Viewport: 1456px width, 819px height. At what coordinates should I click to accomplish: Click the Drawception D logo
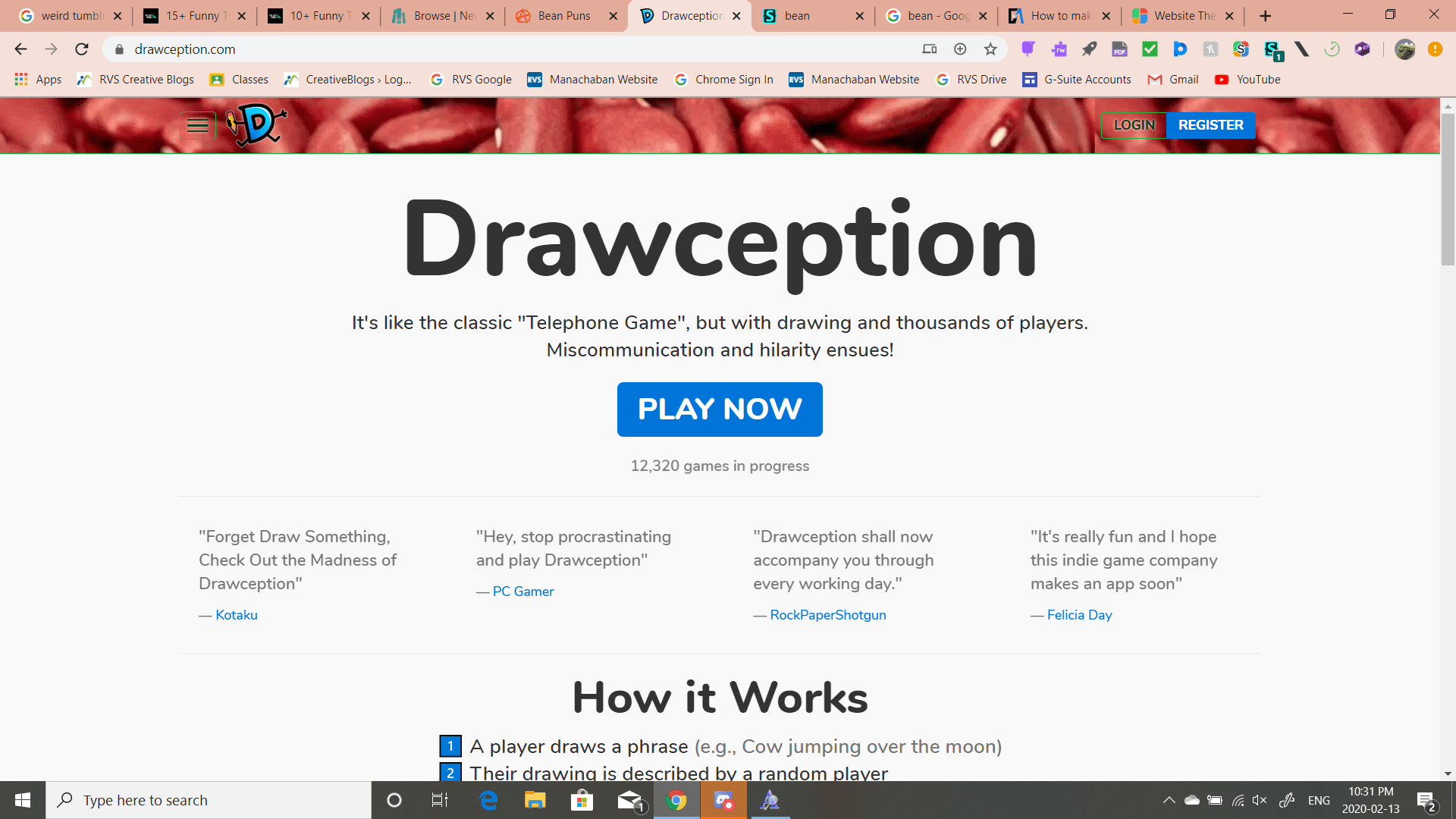pyautogui.click(x=256, y=125)
